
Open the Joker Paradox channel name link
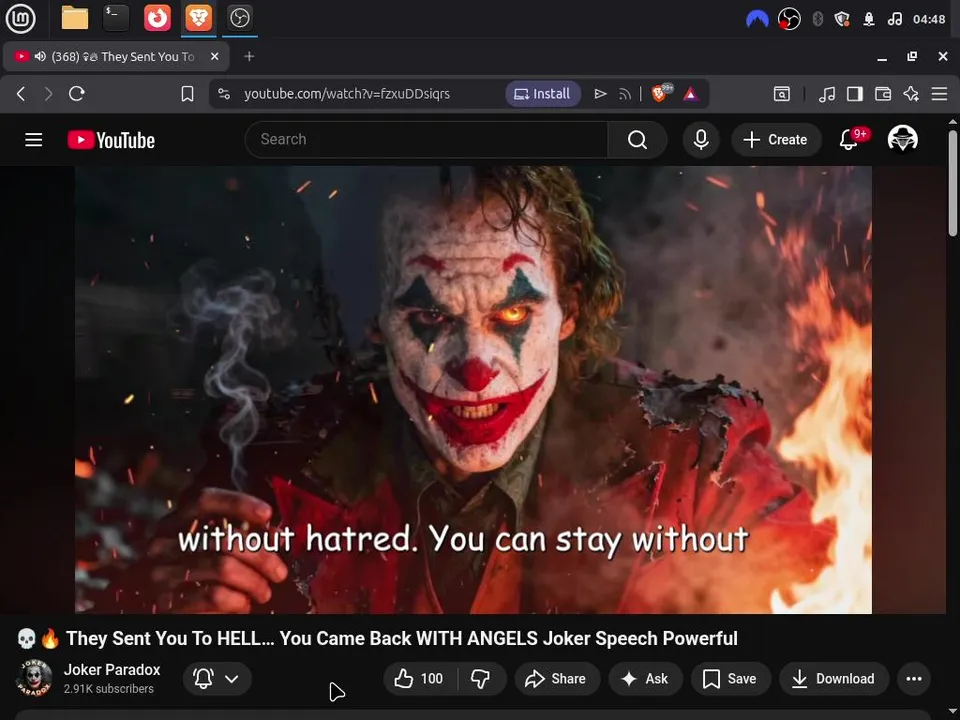[x=112, y=670]
